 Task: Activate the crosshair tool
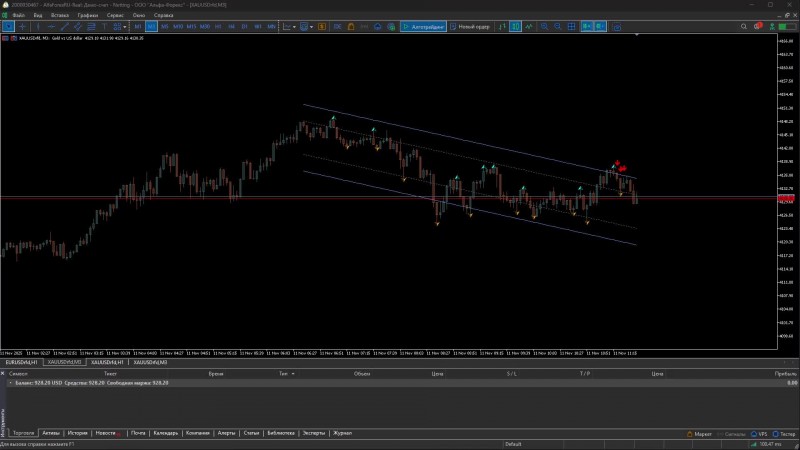tap(22, 27)
